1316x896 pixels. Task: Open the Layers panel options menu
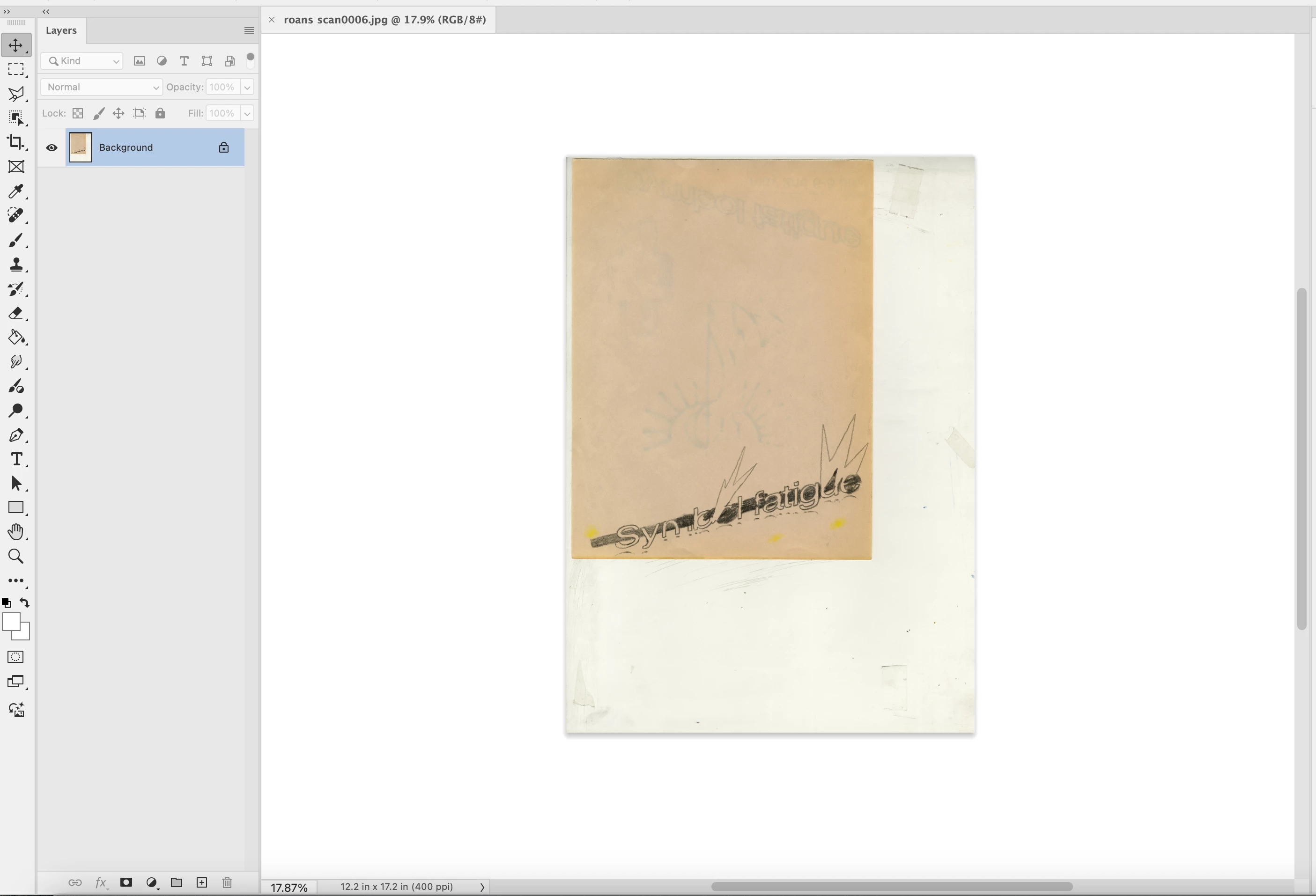point(249,30)
